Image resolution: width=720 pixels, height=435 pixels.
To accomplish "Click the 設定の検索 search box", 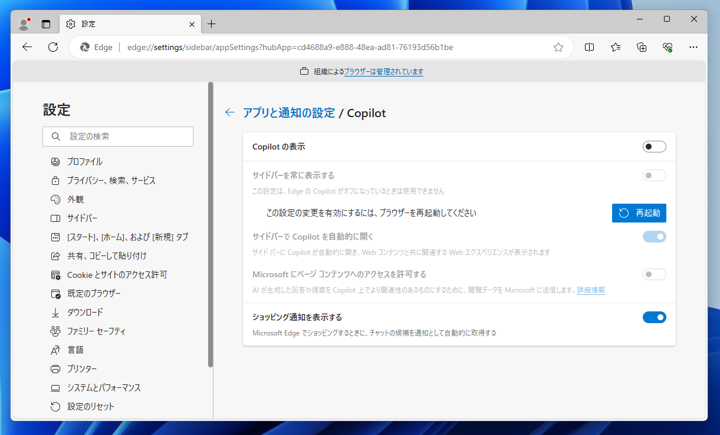I will (x=118, y=136).
